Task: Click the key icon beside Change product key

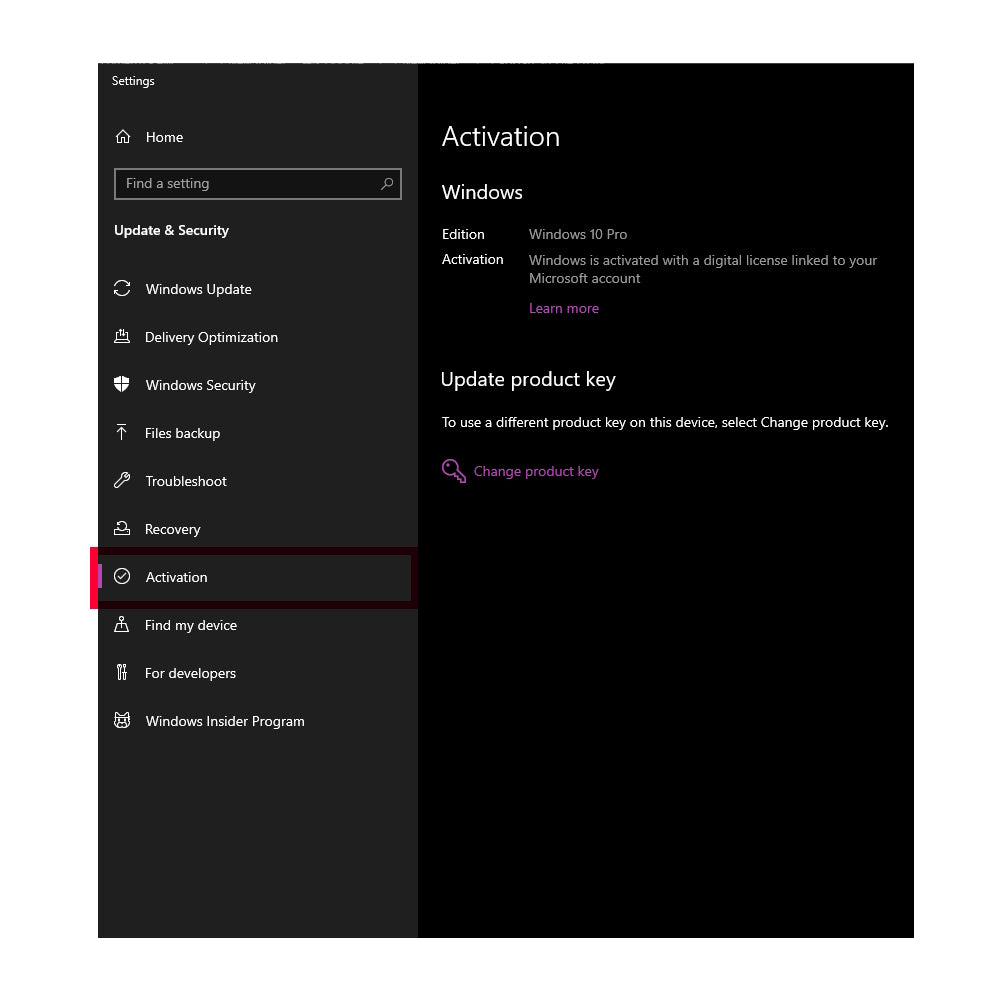Action: [454, 471]
